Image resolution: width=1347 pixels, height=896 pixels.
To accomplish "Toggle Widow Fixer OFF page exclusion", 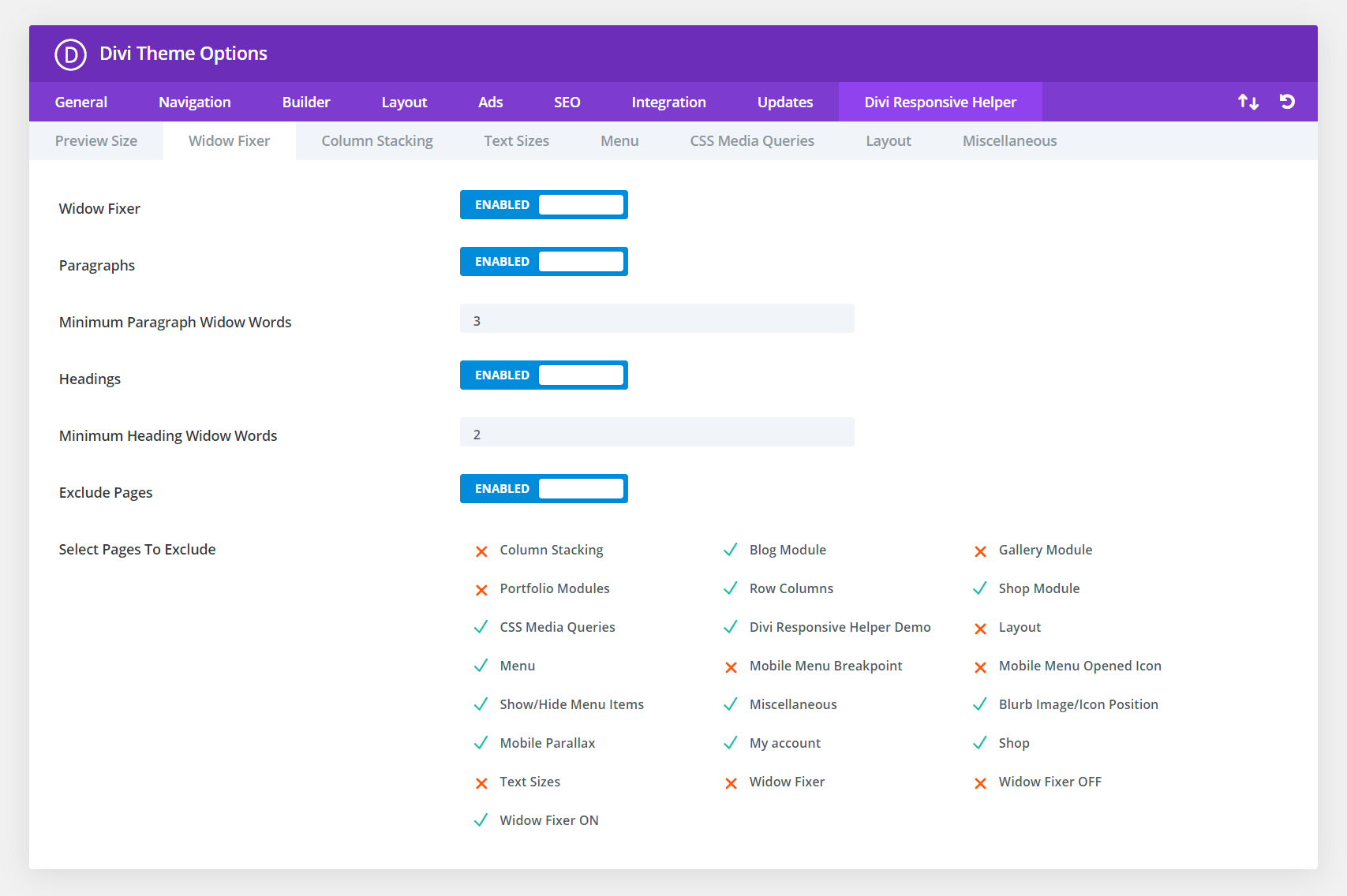I will [980, 783].
